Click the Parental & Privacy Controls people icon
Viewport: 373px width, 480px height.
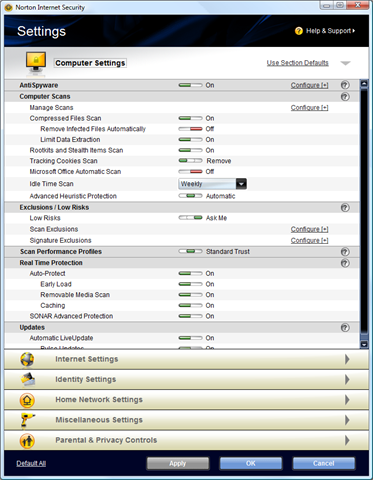coord(27,441)
